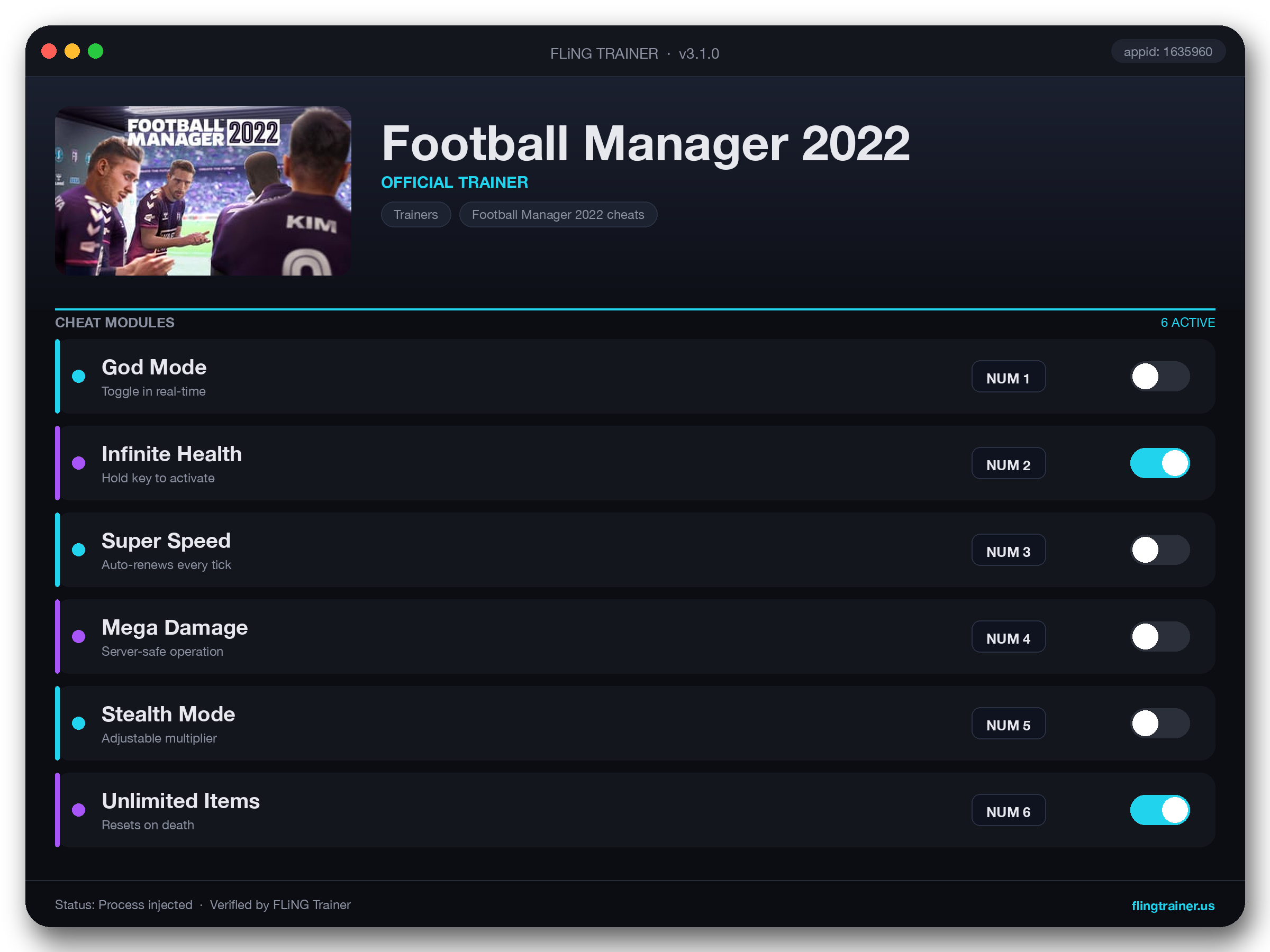The height and width of the screenshot is (952, 1270).
Task: Click 'Status: Process injected' text
Action: [123, 904]
